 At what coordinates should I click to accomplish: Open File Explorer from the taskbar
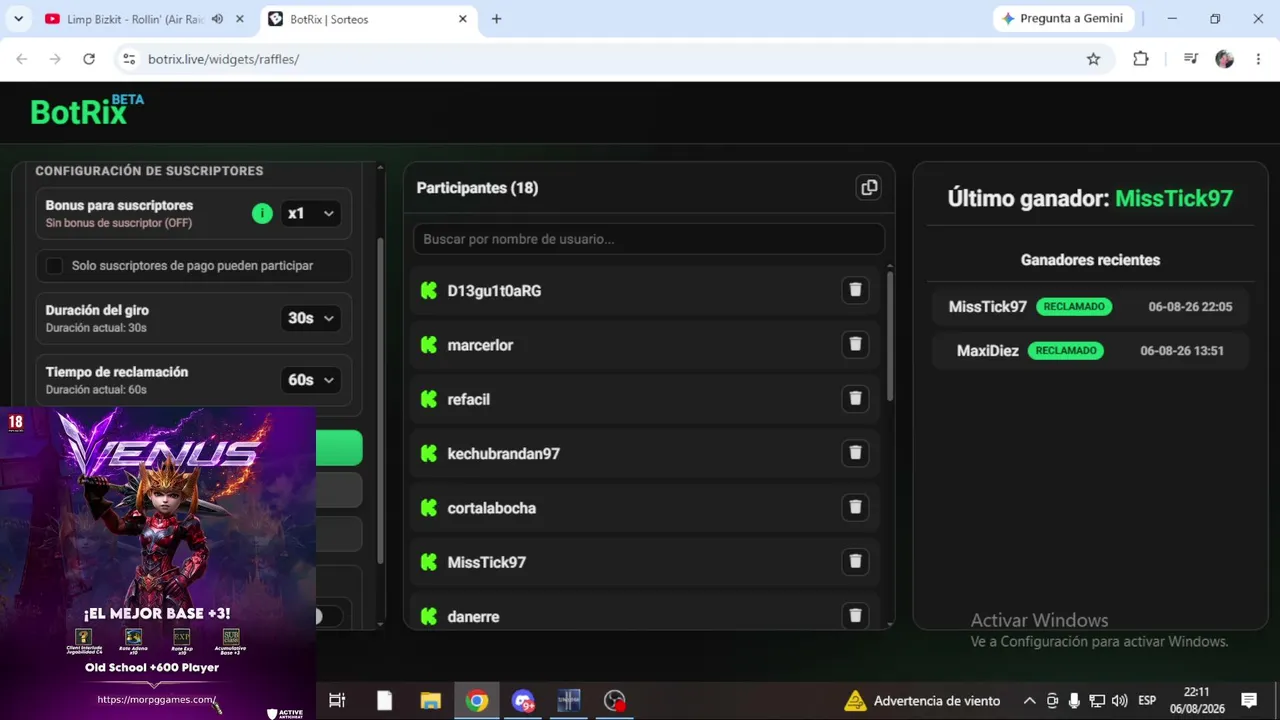click(x=430, y=701)
